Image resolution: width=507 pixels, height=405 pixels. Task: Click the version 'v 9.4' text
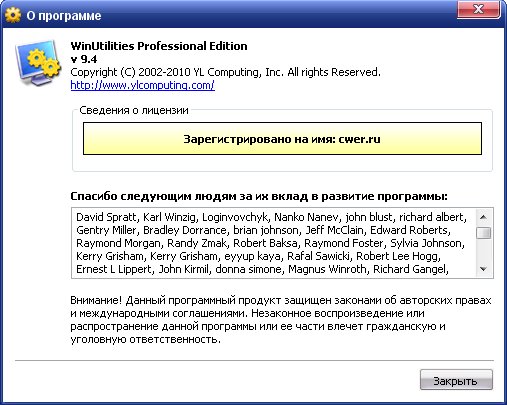84,59
